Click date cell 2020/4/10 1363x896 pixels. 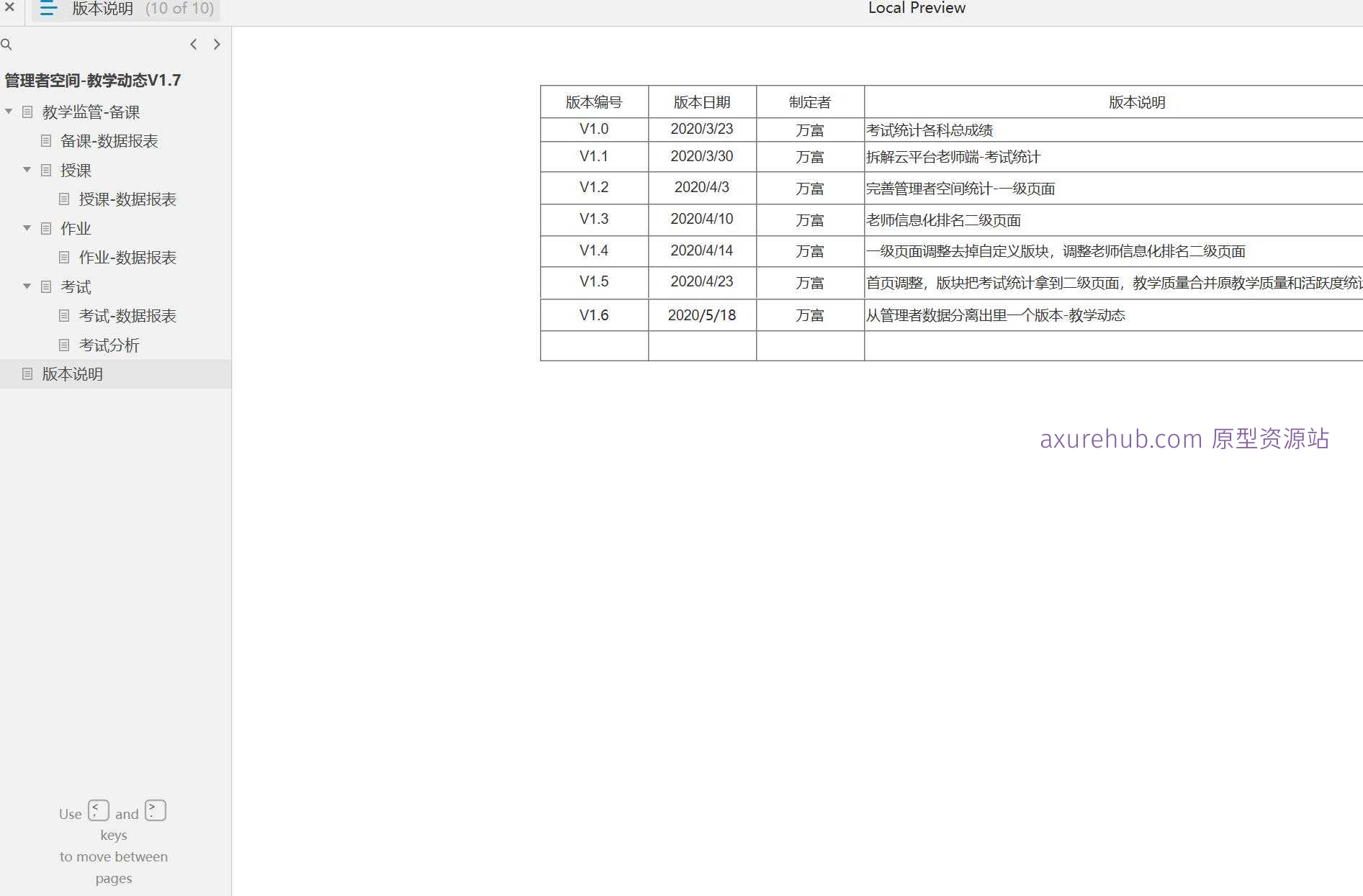(x=702, y=220)
